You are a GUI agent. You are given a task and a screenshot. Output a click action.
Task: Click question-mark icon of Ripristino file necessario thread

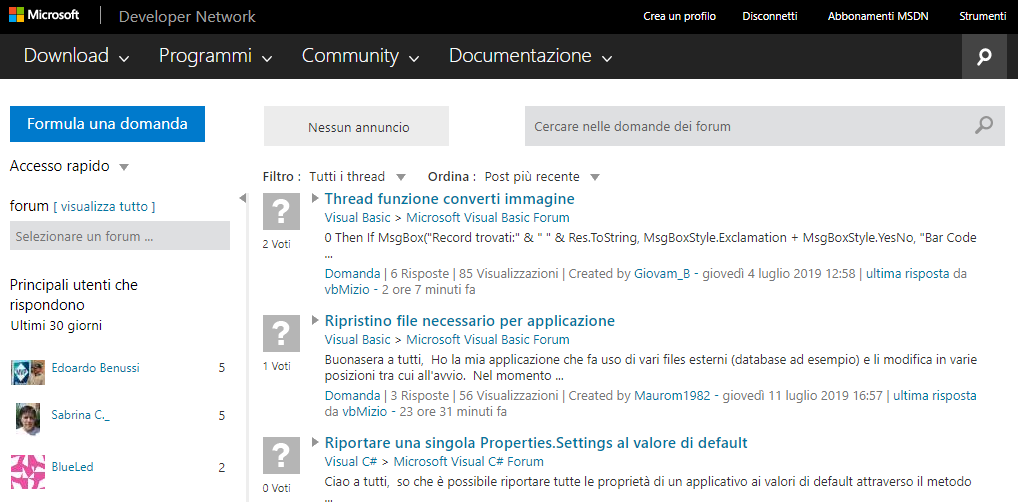pyautogui.click(x=281, y=334)
